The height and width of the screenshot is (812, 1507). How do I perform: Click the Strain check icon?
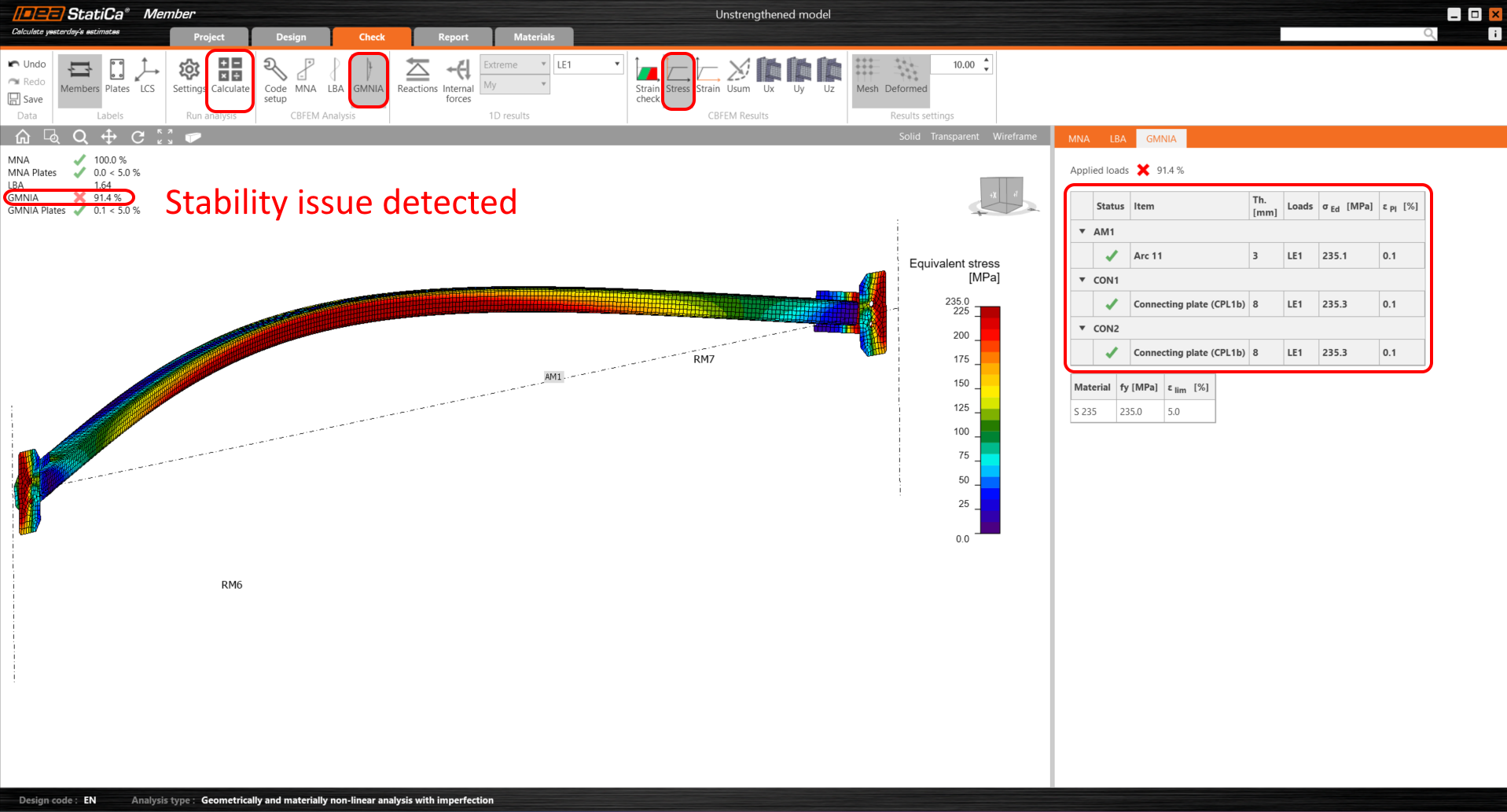[648, 79]
